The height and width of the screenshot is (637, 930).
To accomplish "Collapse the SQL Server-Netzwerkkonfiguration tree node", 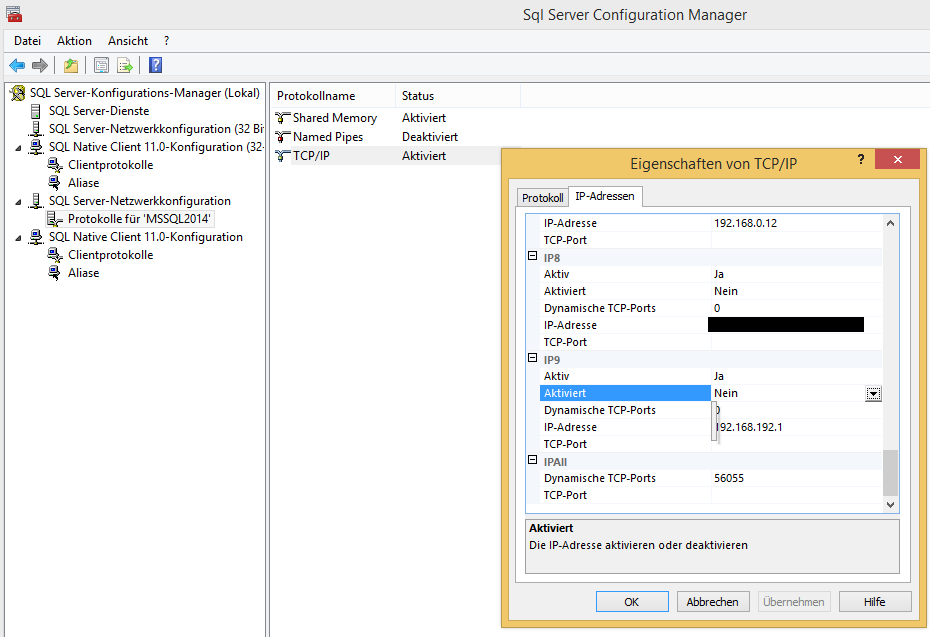I will tap(18, 202).
